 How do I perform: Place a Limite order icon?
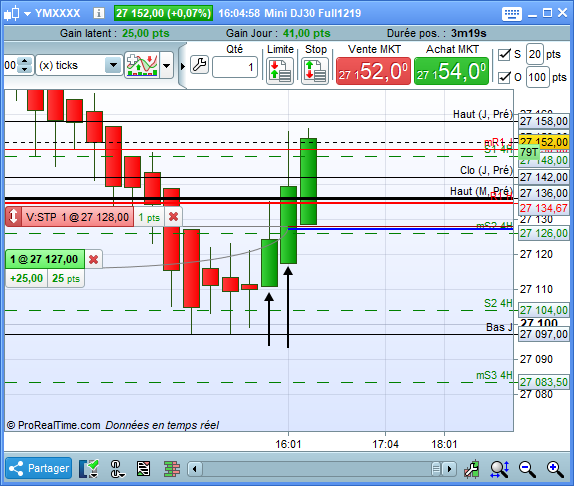[280, 71]
